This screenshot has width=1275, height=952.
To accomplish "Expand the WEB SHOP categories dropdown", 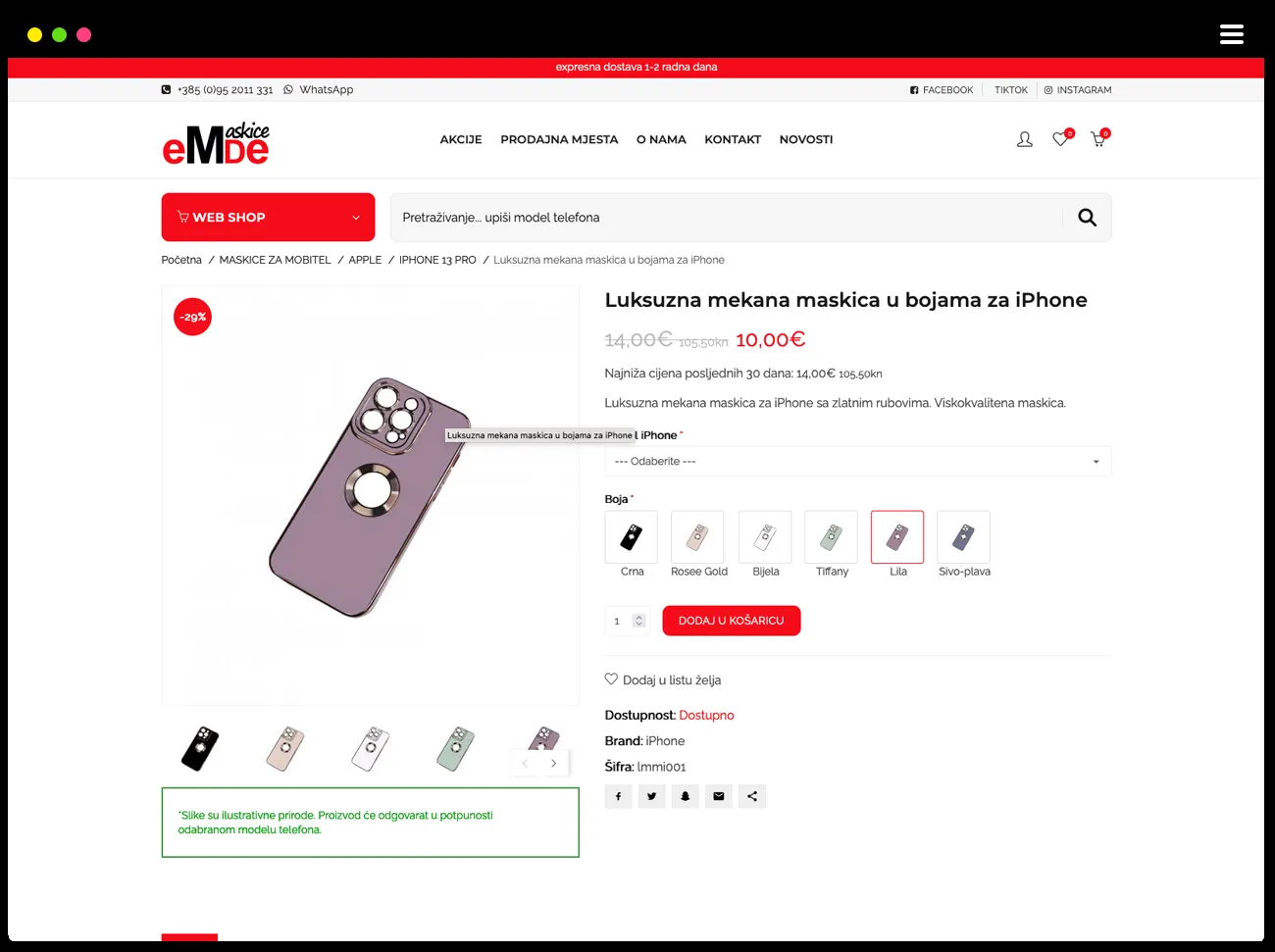I will pyautogui.click(x=268, y=217).
